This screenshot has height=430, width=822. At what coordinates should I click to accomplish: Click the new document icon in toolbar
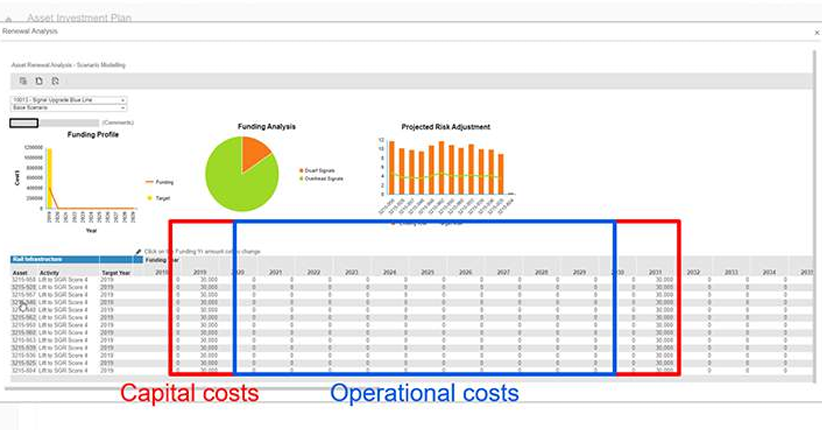39,81
